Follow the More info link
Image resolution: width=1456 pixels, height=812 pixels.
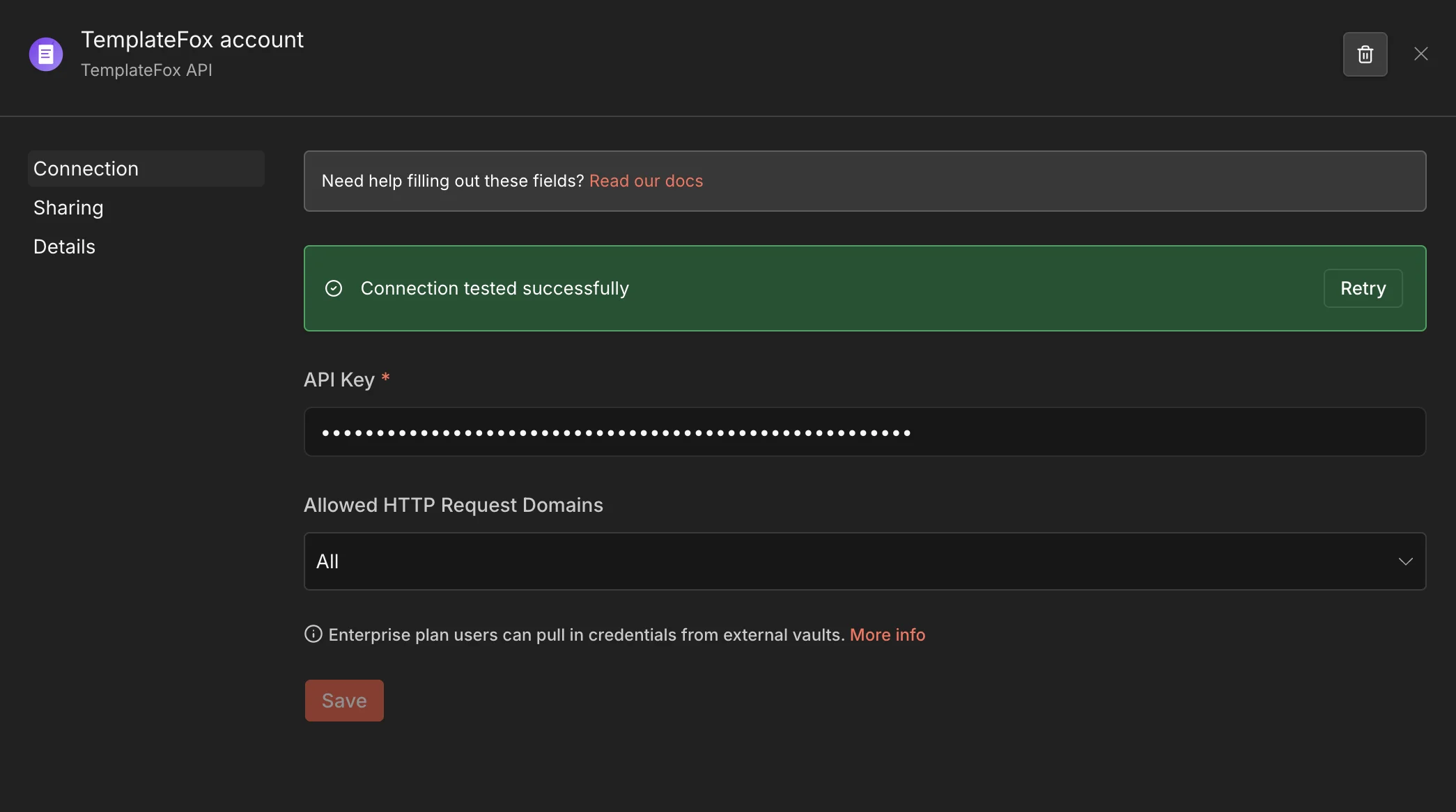[x=887, y=635]
